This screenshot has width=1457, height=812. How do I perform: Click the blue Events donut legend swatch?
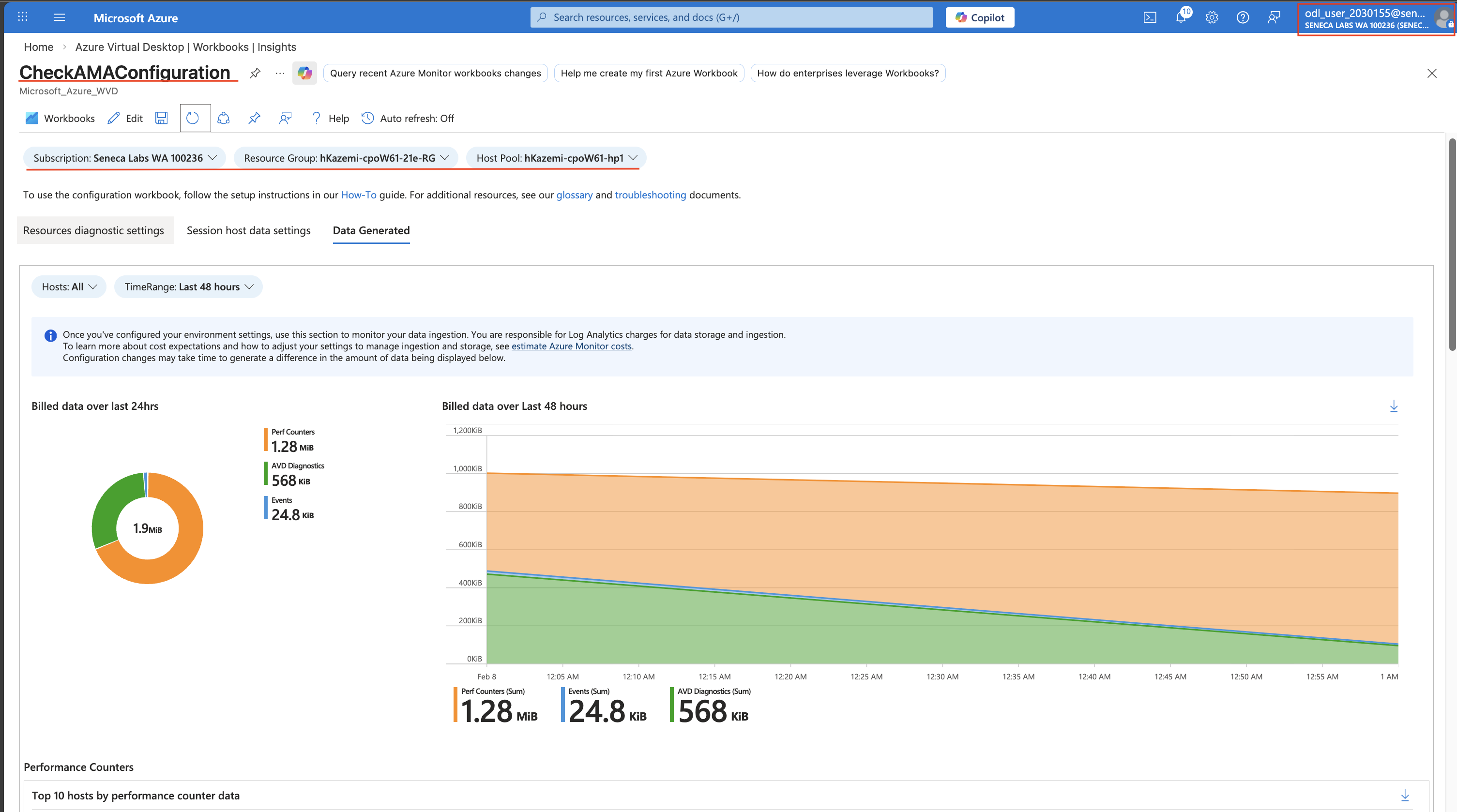point(265,507)
